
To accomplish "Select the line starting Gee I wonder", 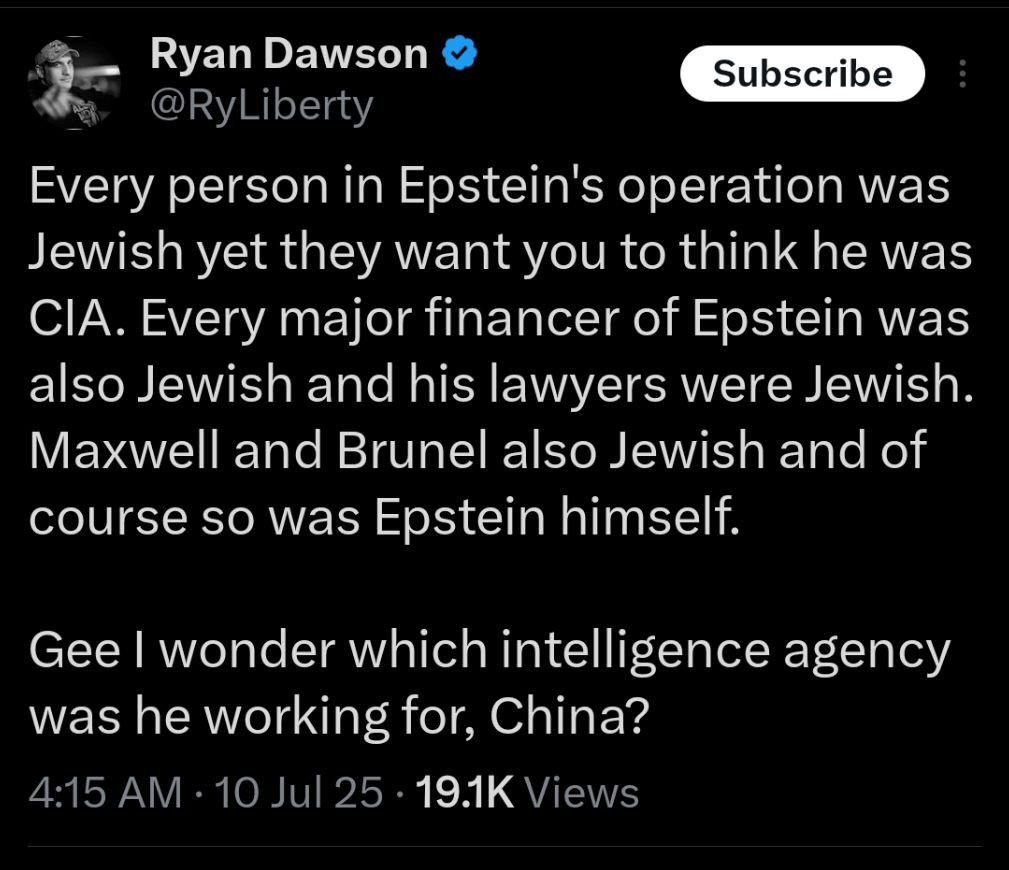I will pos(490,652).
